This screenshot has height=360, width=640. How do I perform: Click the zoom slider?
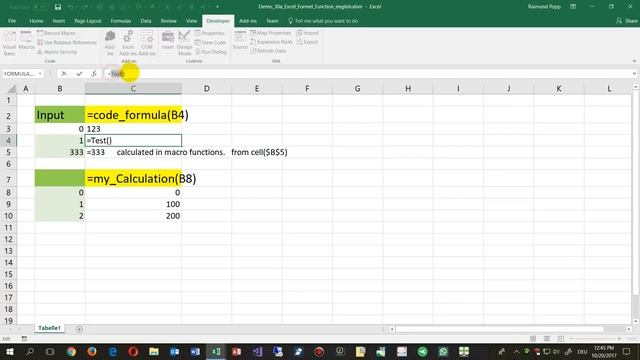point(595,339)
